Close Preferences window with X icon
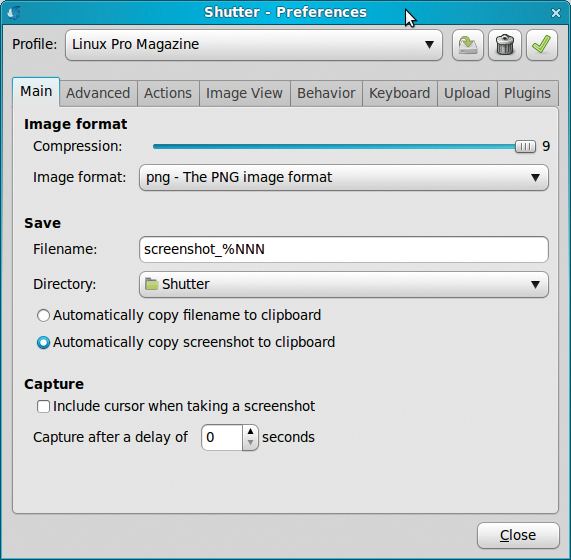Image resolution: width=571 pixels, height=560 pixels. point(556,13)
